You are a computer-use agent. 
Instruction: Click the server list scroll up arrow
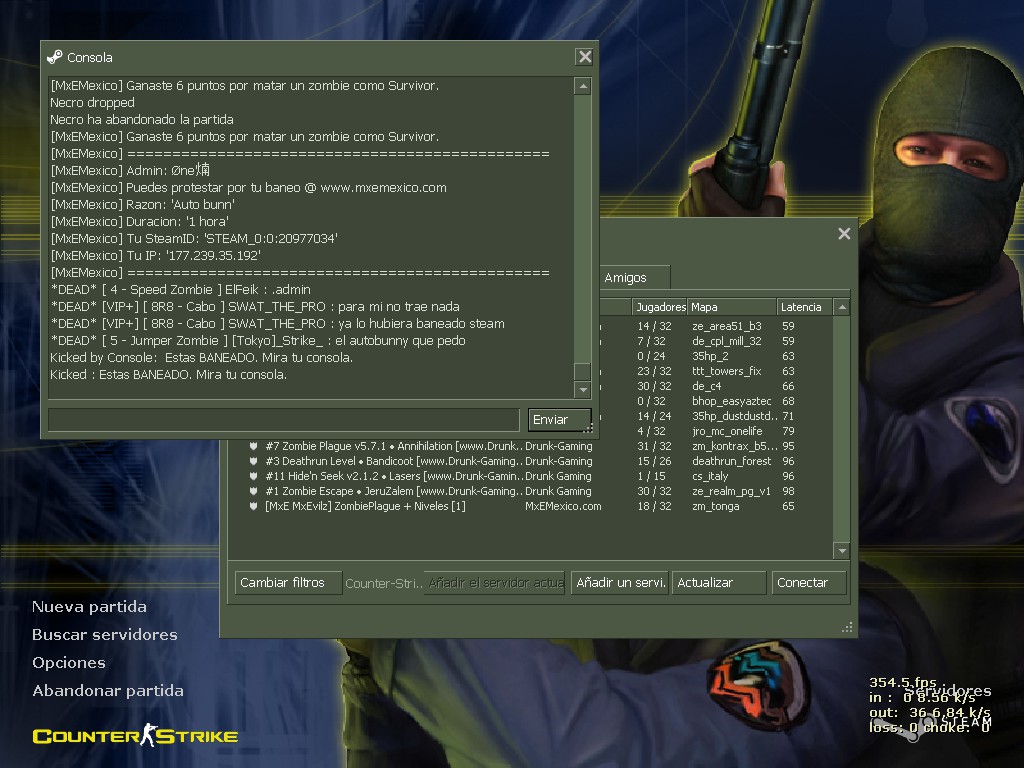842,307
